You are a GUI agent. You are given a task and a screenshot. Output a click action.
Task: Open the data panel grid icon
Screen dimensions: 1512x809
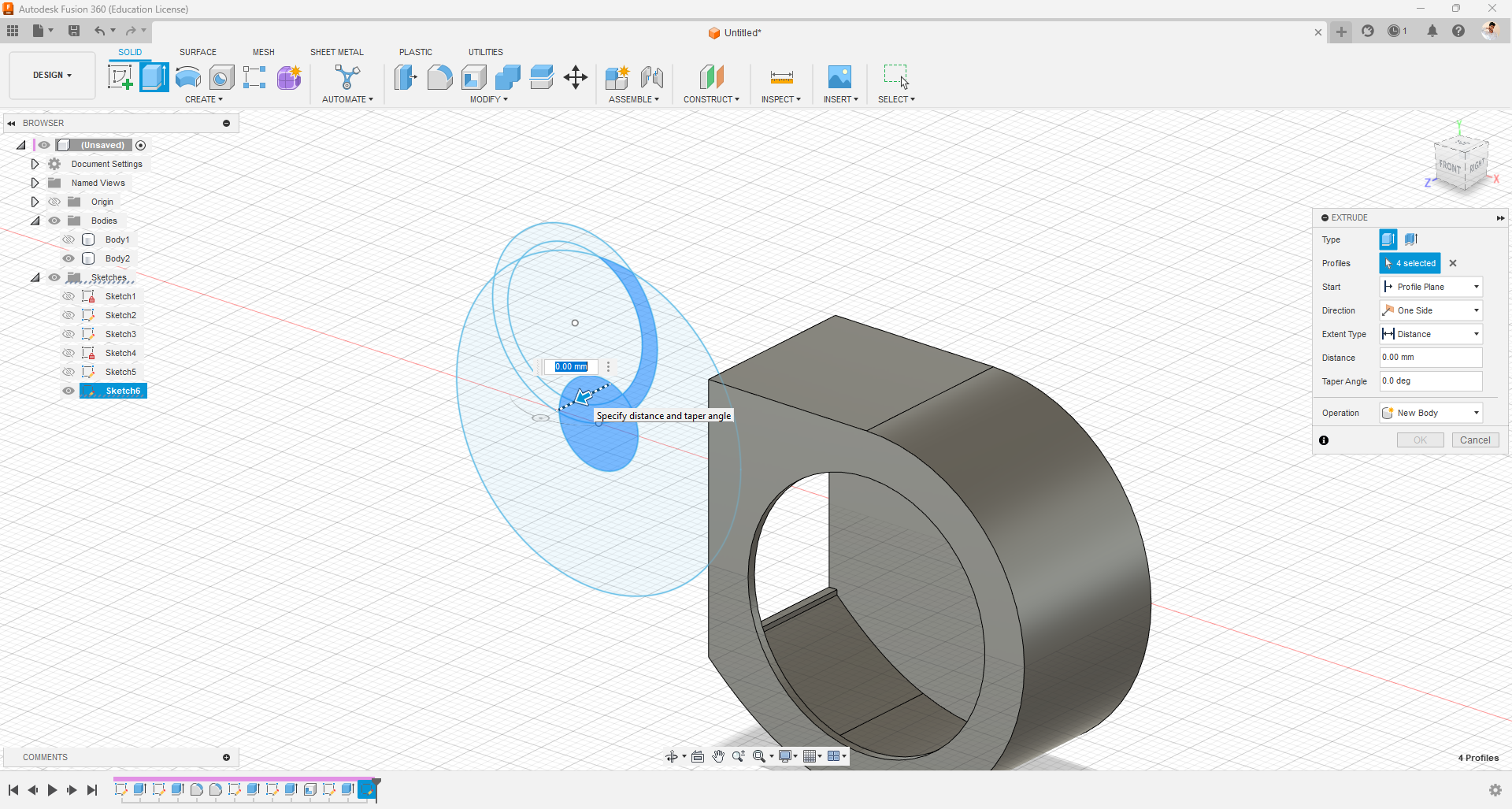pyautogui.click(x=13, y=31)
